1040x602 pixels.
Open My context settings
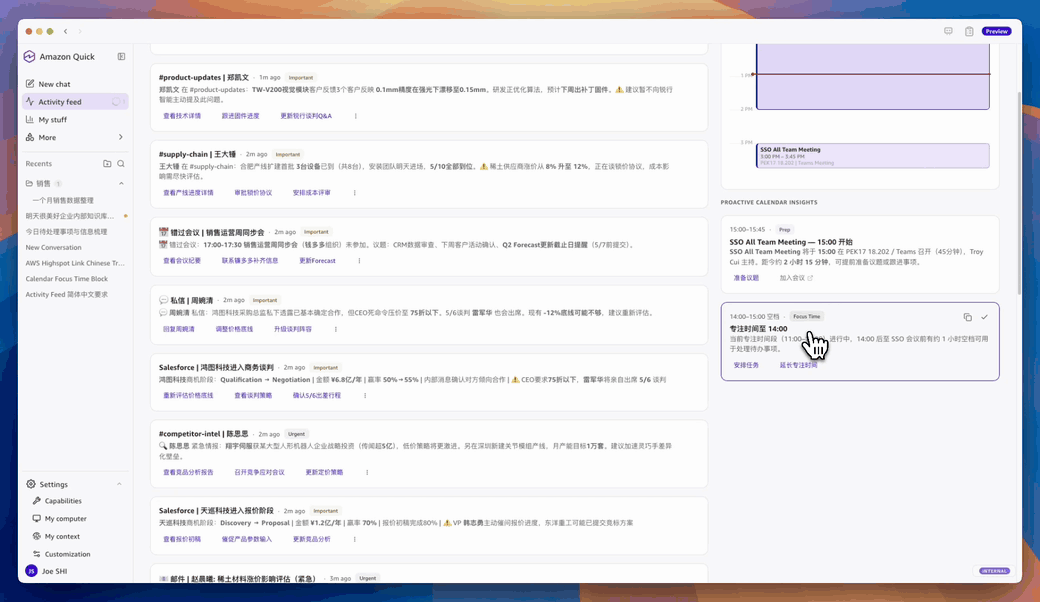pyautogui.click(x=62, y=536)
